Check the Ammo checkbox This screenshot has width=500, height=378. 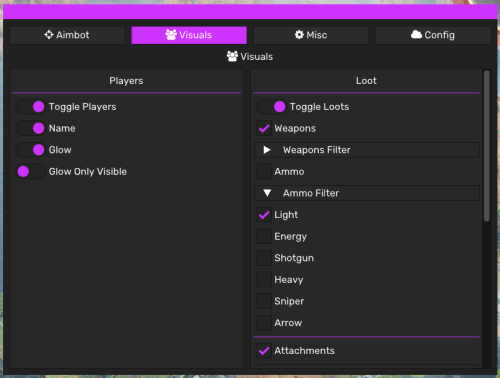[x=264, y=172]
